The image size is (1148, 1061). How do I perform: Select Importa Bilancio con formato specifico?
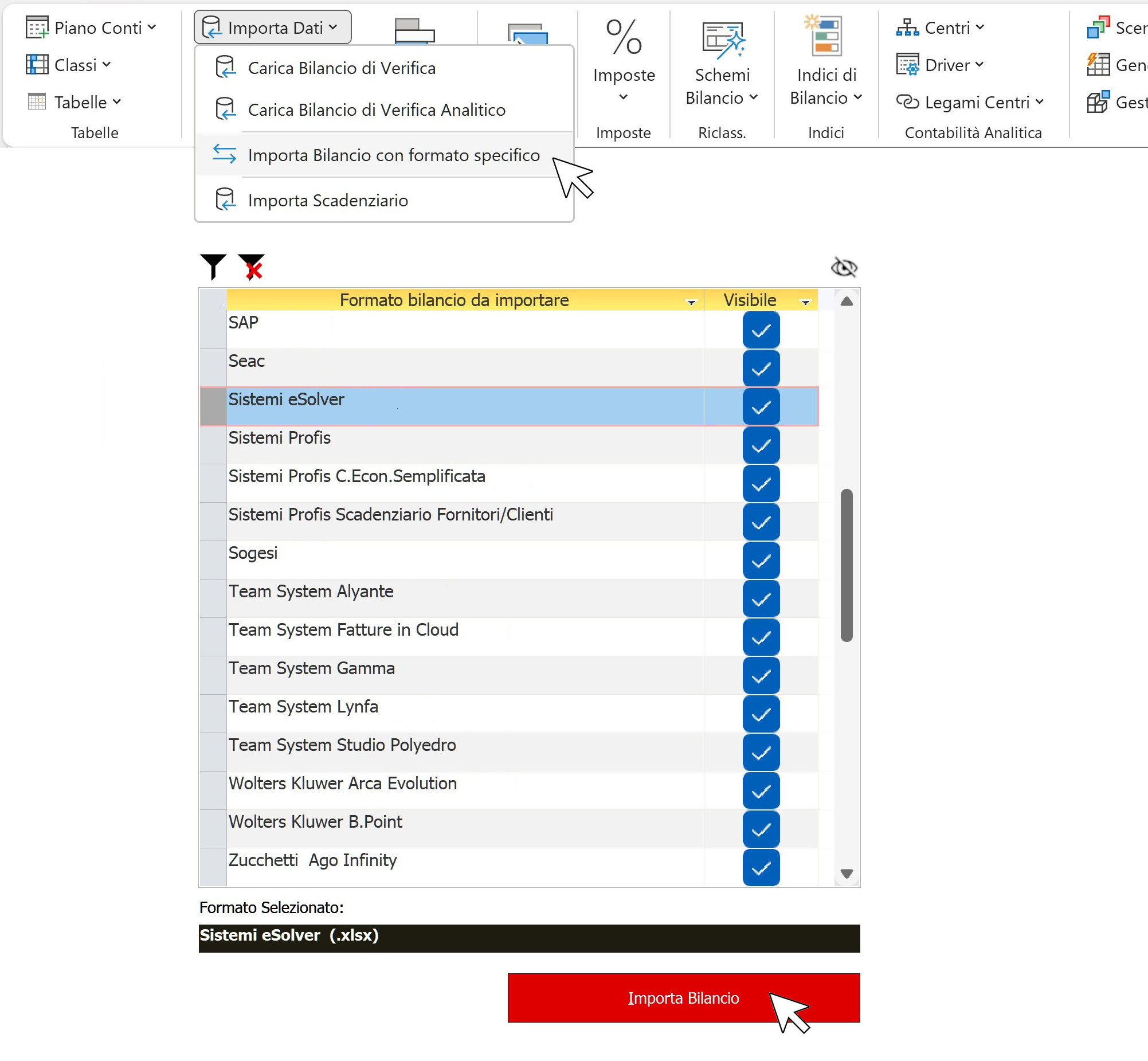tap(384, 155)
